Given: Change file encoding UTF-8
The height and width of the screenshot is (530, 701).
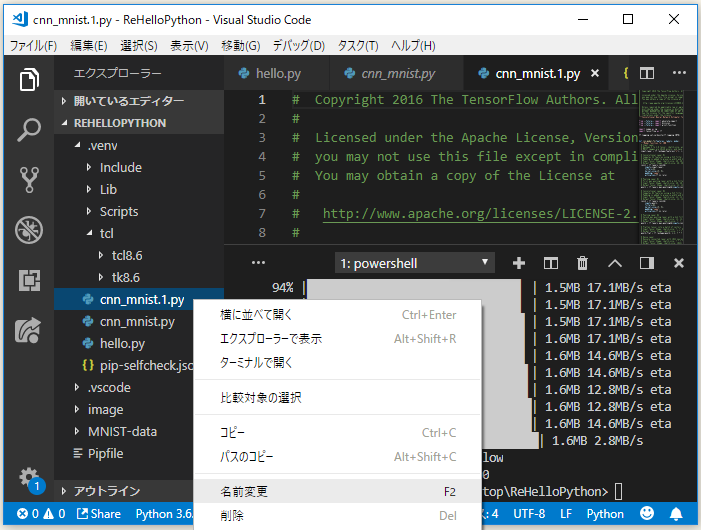Looking at the screenshot, I should [x=529, y=514].
